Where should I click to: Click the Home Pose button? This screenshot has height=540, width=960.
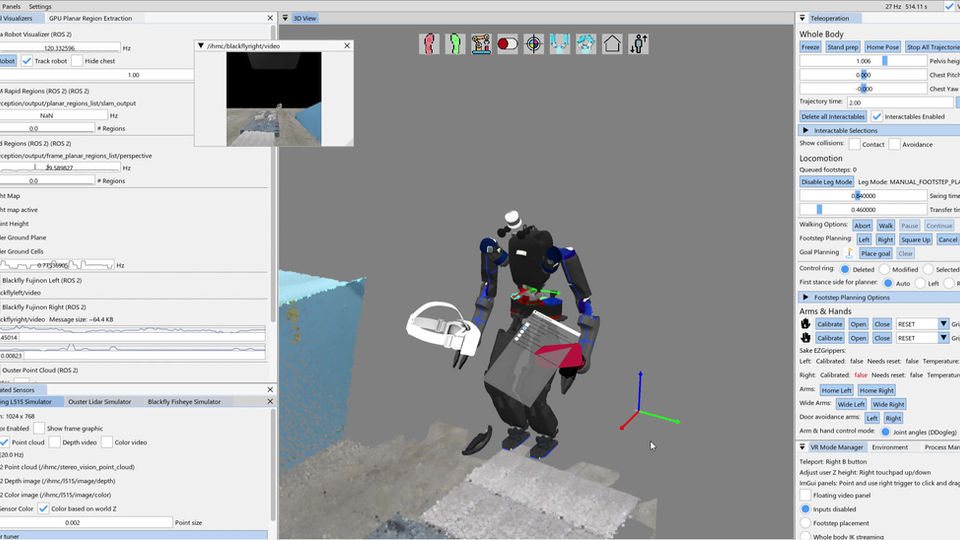883,47
